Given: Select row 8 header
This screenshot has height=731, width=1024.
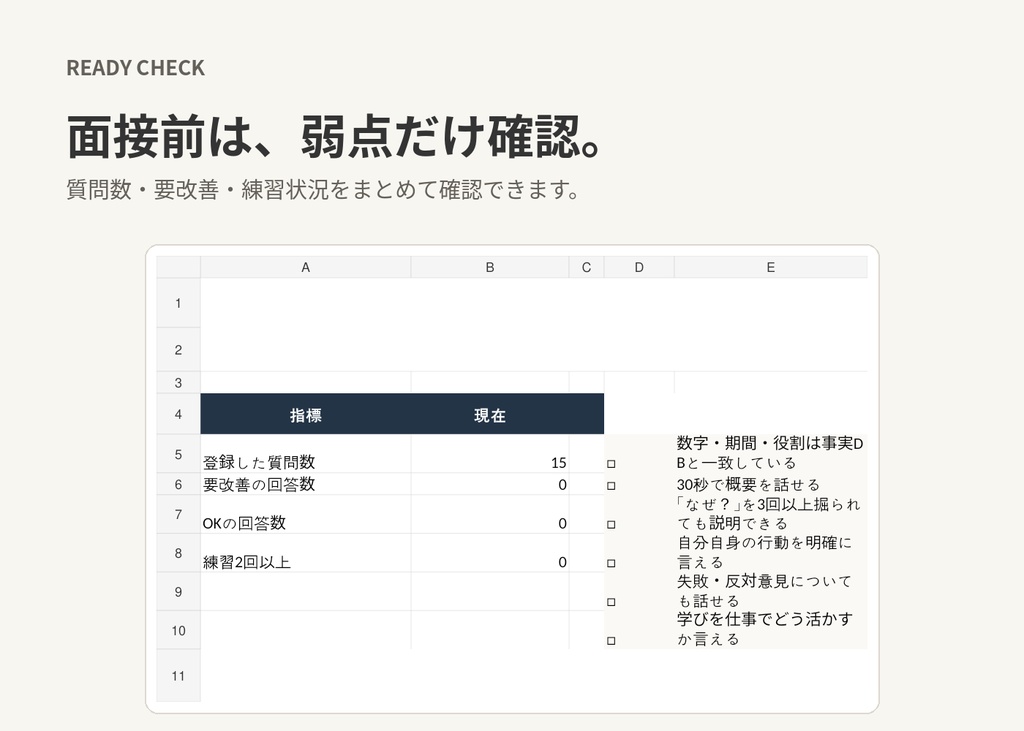Looking at the screenshot, I should [178, 553].
